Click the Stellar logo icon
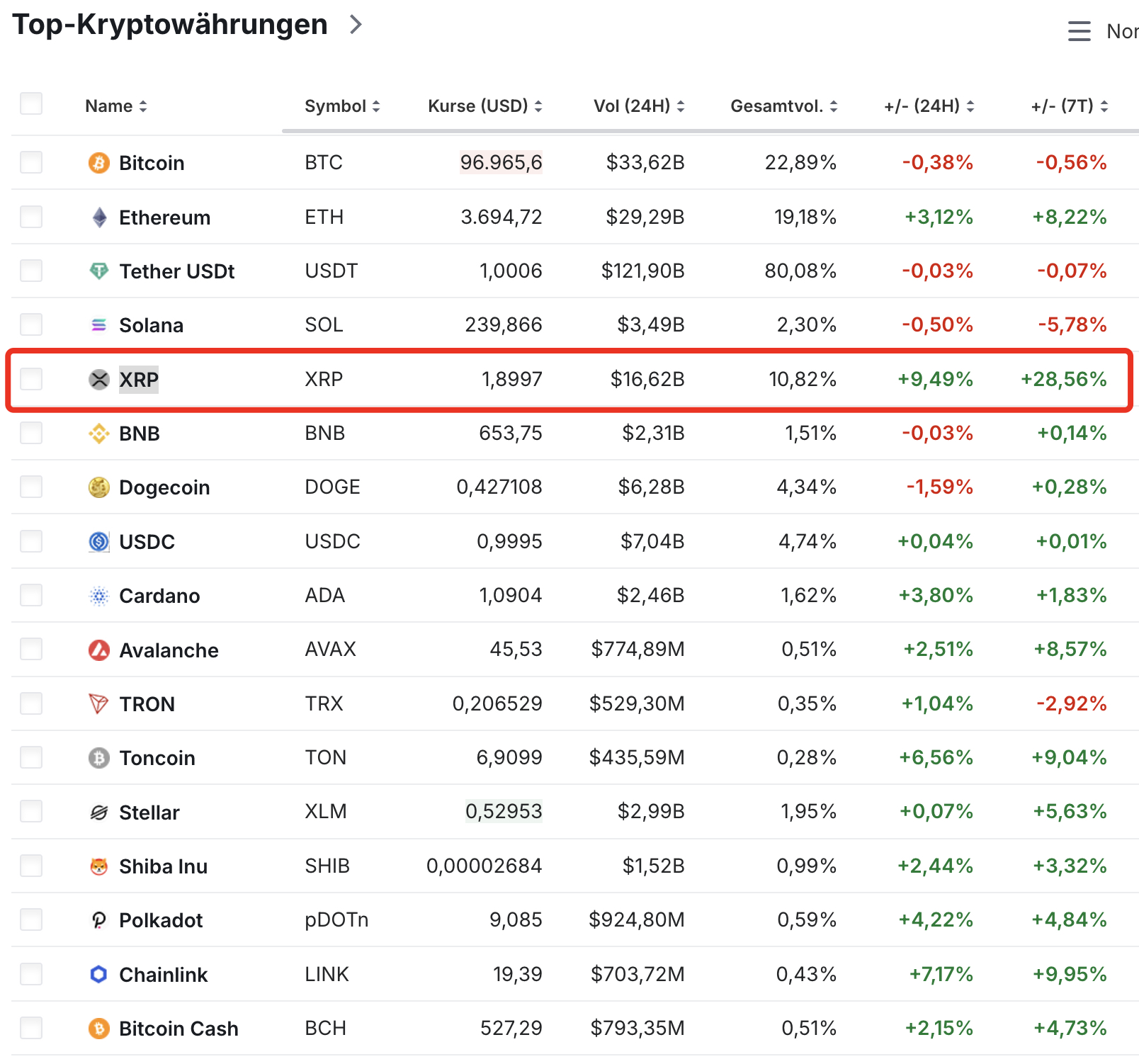The height and width of the screenshot is (1064, 1139). (x=99, y=813)
